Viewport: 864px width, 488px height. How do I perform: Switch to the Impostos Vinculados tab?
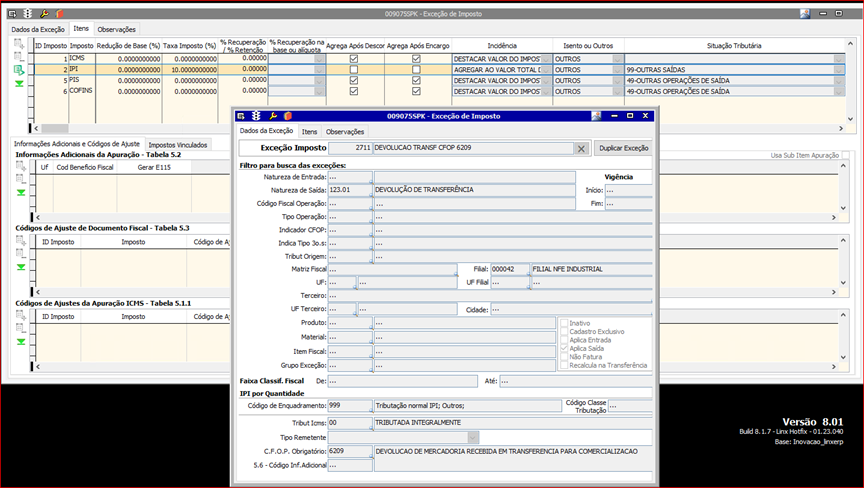[x=177, y=145]
